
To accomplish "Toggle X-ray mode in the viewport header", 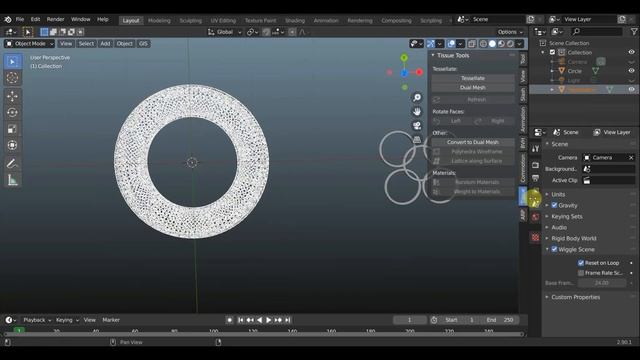I will pos(472,44).
